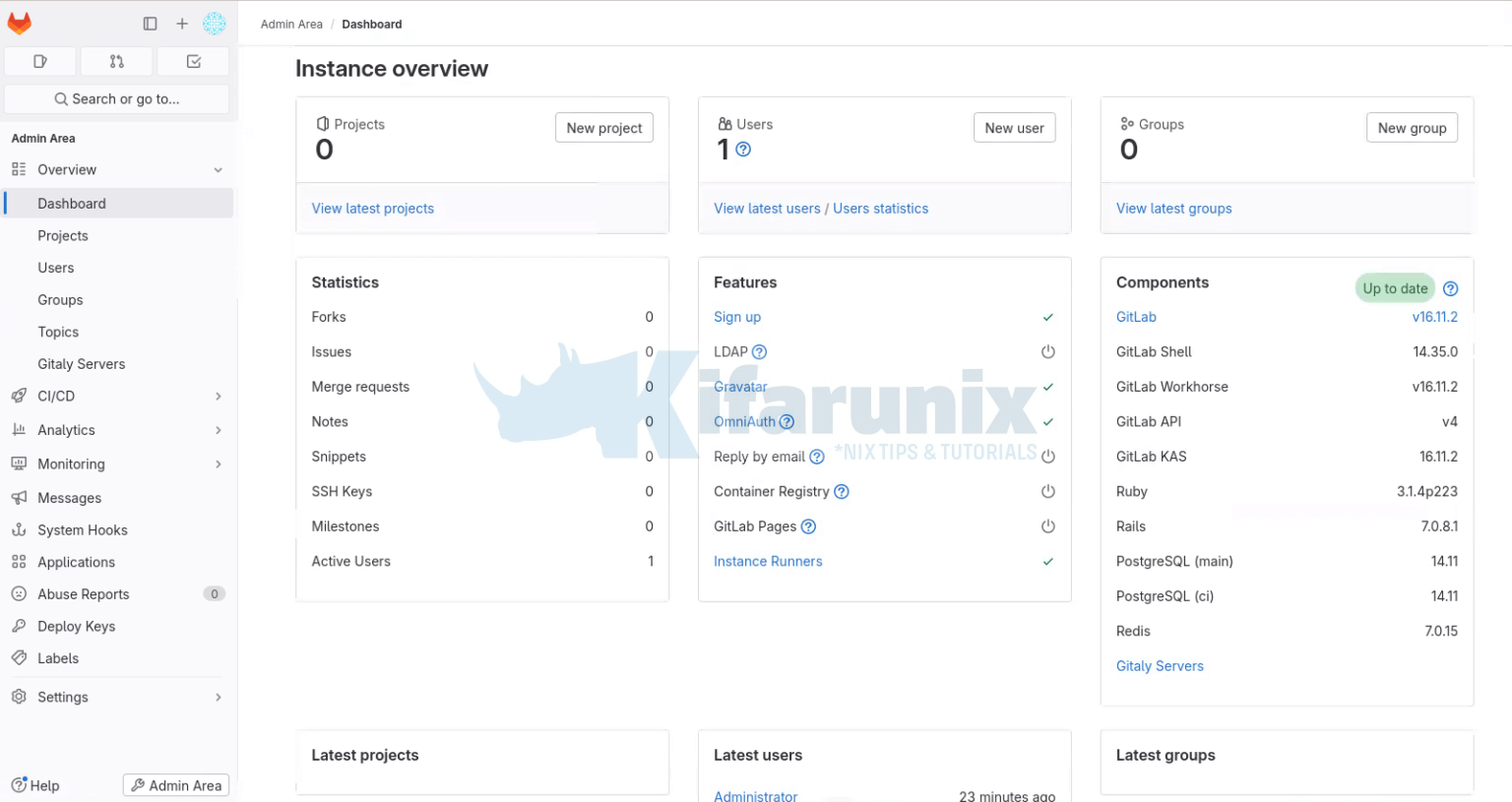
Task: Select Abuse Reports in the sidebar
Action: (x=84, y=594)
